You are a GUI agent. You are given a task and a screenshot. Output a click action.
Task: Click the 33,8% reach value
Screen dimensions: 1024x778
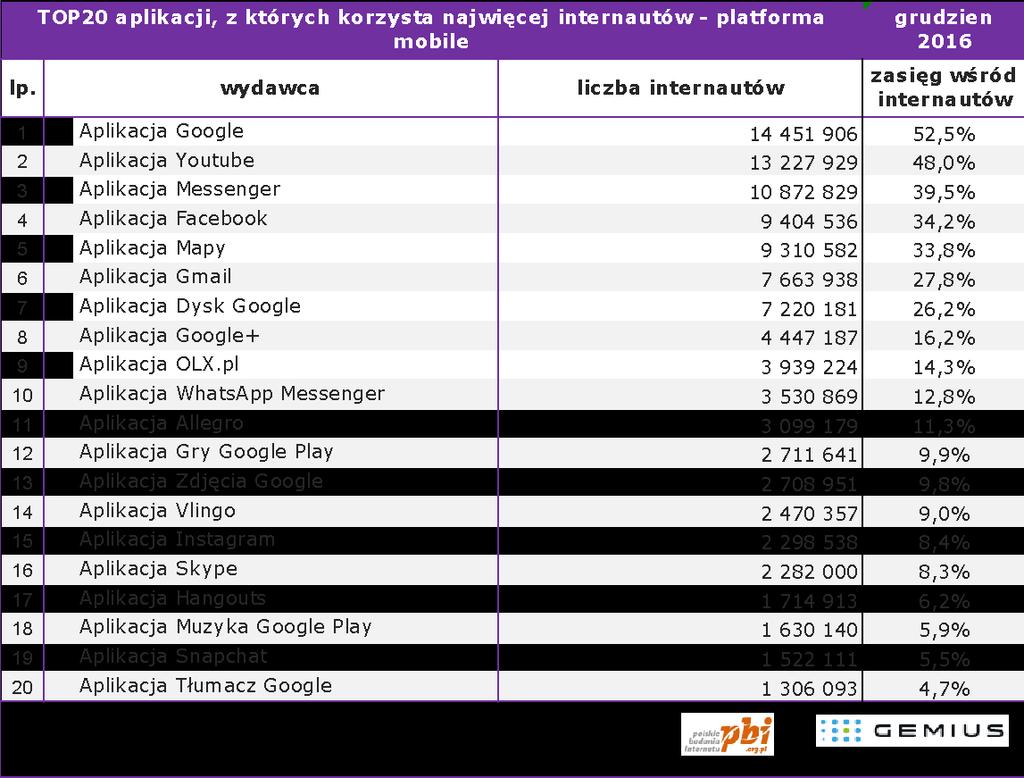click(944, 250)
